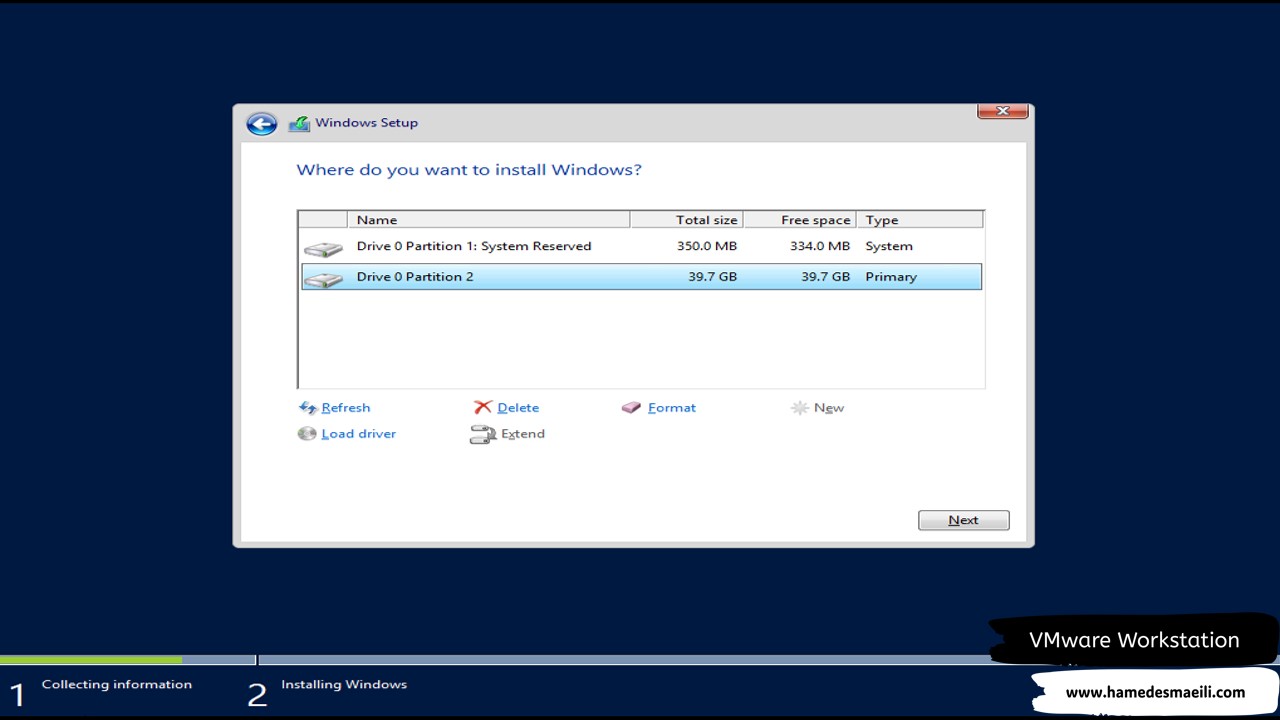Click the drive icon for Partition 2
The height and width of the screenshot is (720, 1280).
click(323, 279)
